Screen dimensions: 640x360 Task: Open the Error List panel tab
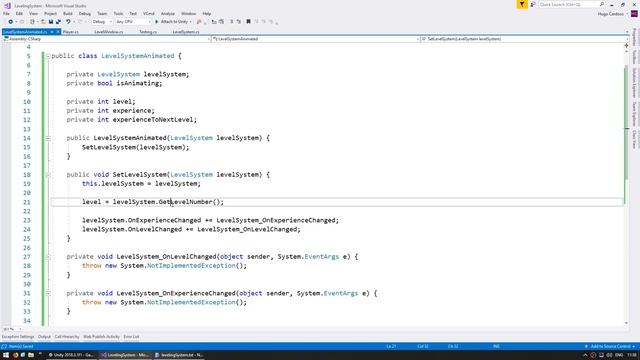131,337
